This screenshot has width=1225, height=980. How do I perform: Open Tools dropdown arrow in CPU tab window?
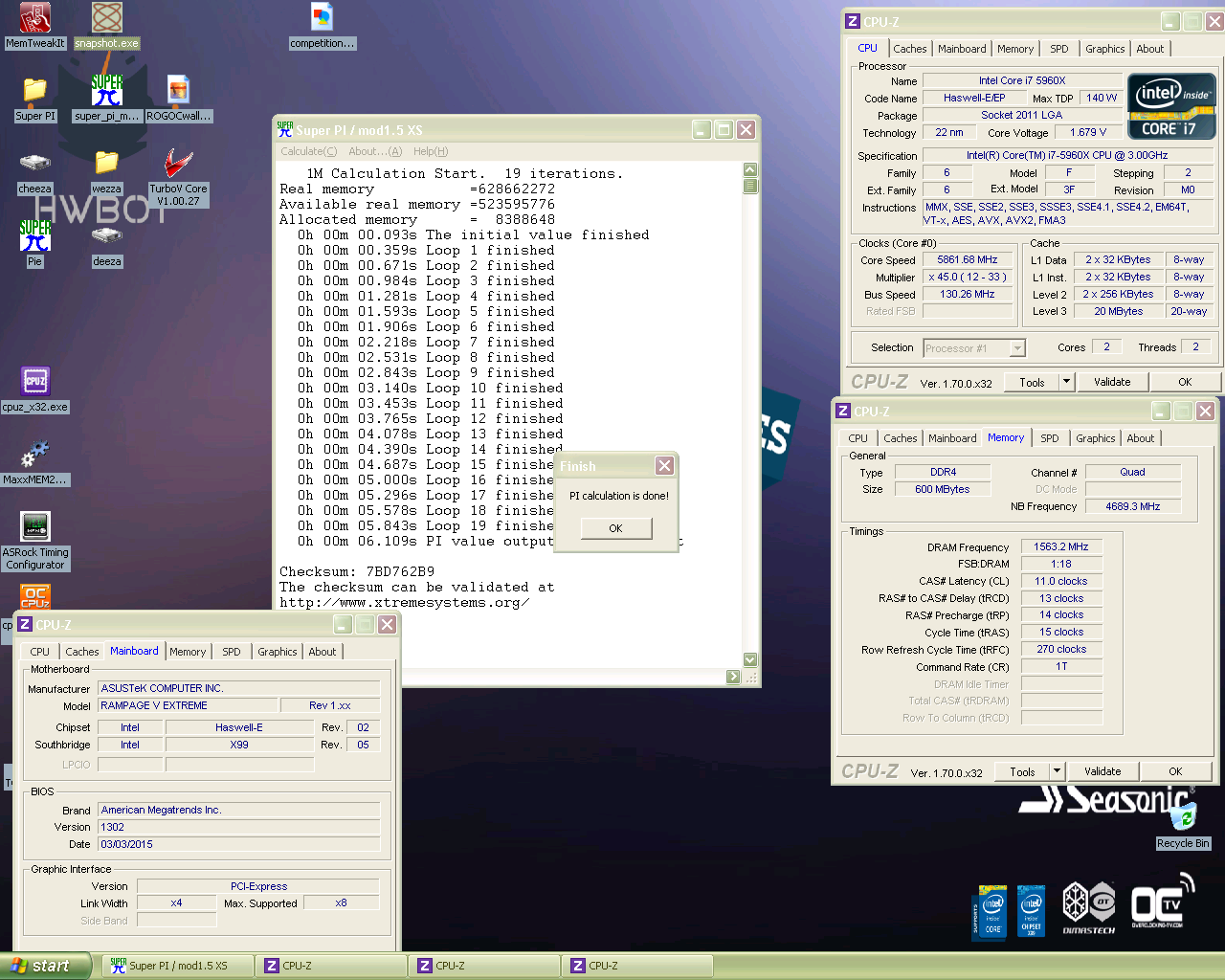[x=1066, y=382]
